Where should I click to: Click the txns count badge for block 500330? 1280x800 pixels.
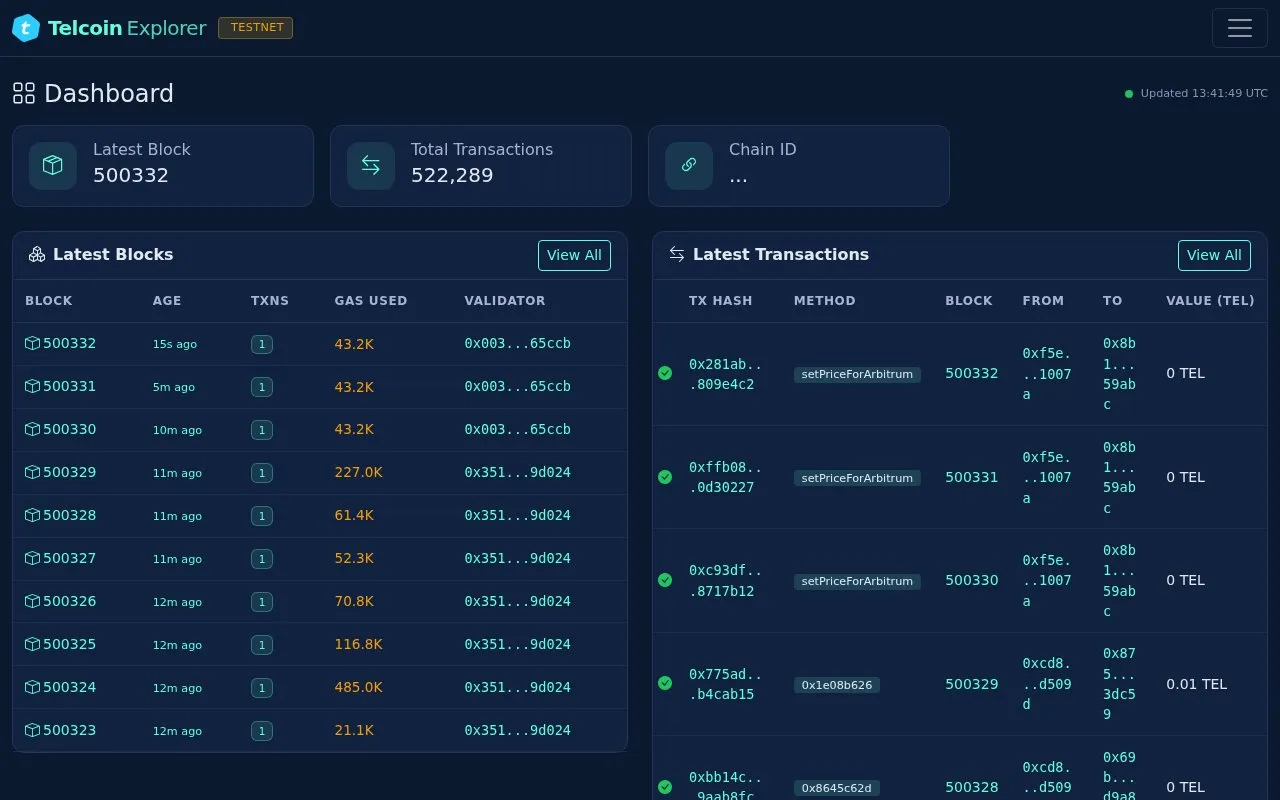tap(262, 430)
